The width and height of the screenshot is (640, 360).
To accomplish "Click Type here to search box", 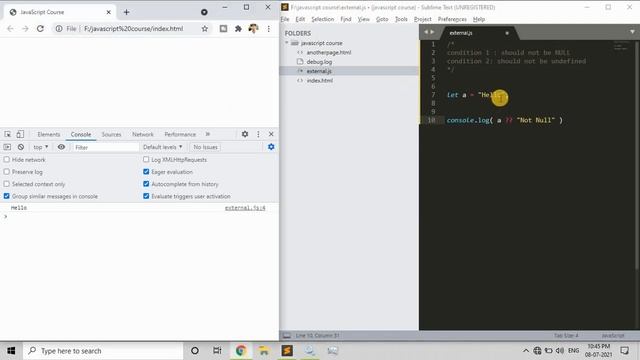I will pyautogui.click(x=103, y=351).
